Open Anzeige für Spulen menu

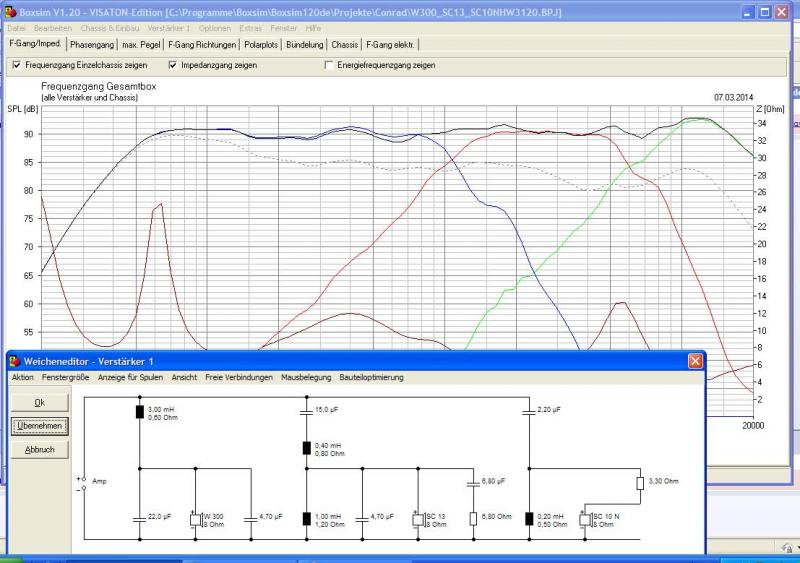[x=130, y=378]
